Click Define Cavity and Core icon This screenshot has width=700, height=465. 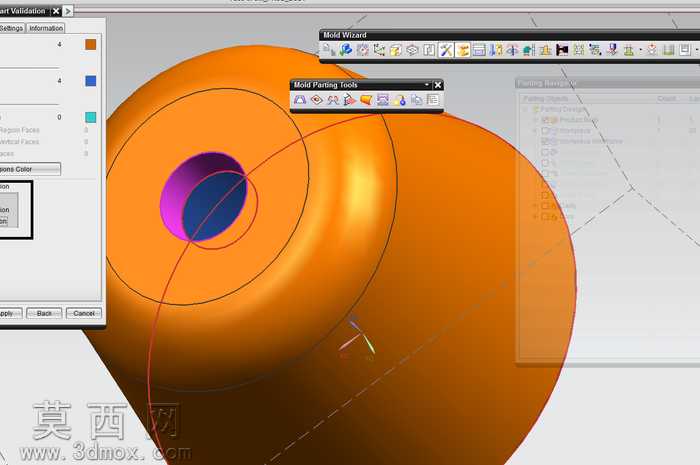click(383, 100)
